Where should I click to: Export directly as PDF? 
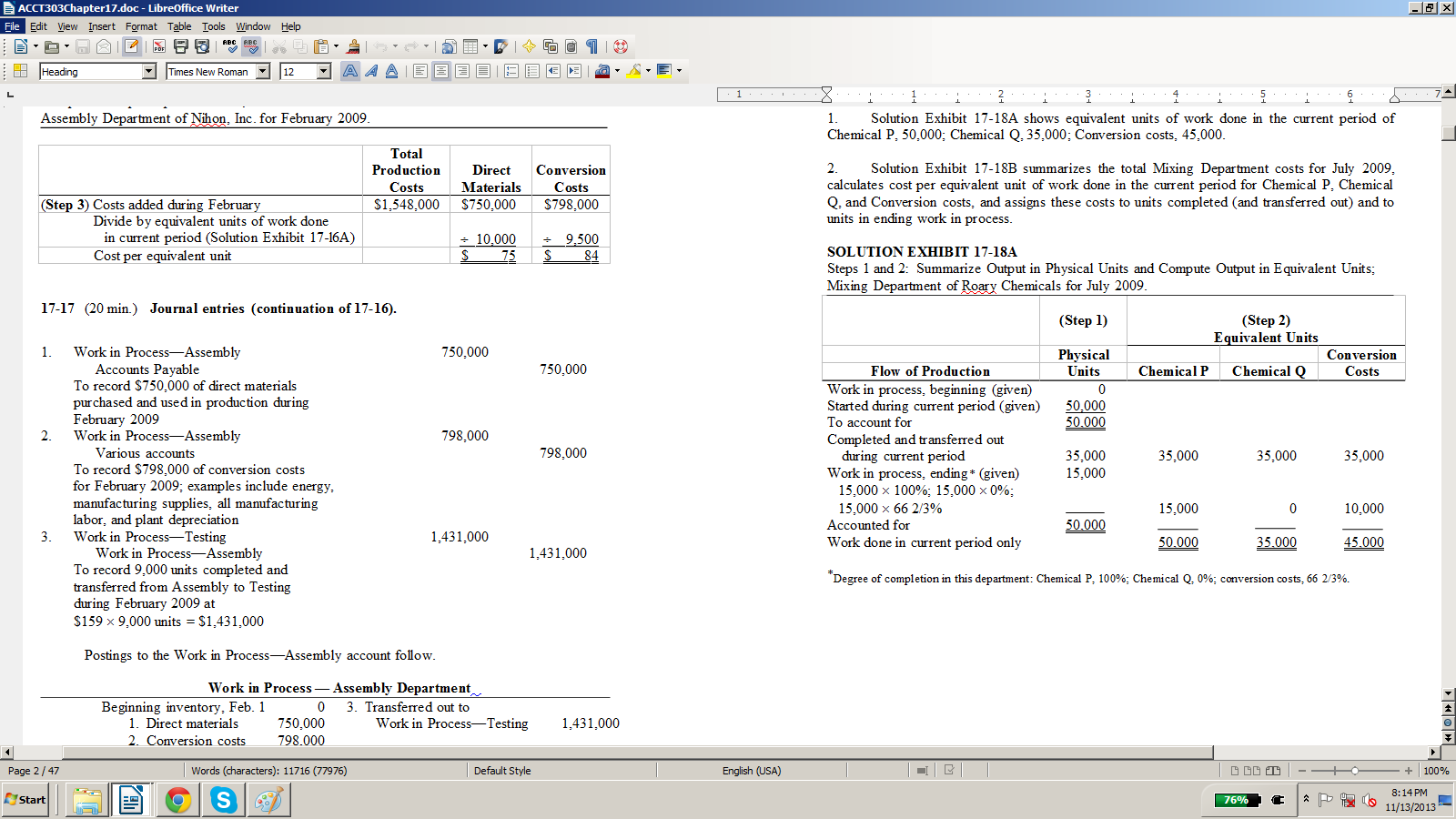tap(159, 46)
